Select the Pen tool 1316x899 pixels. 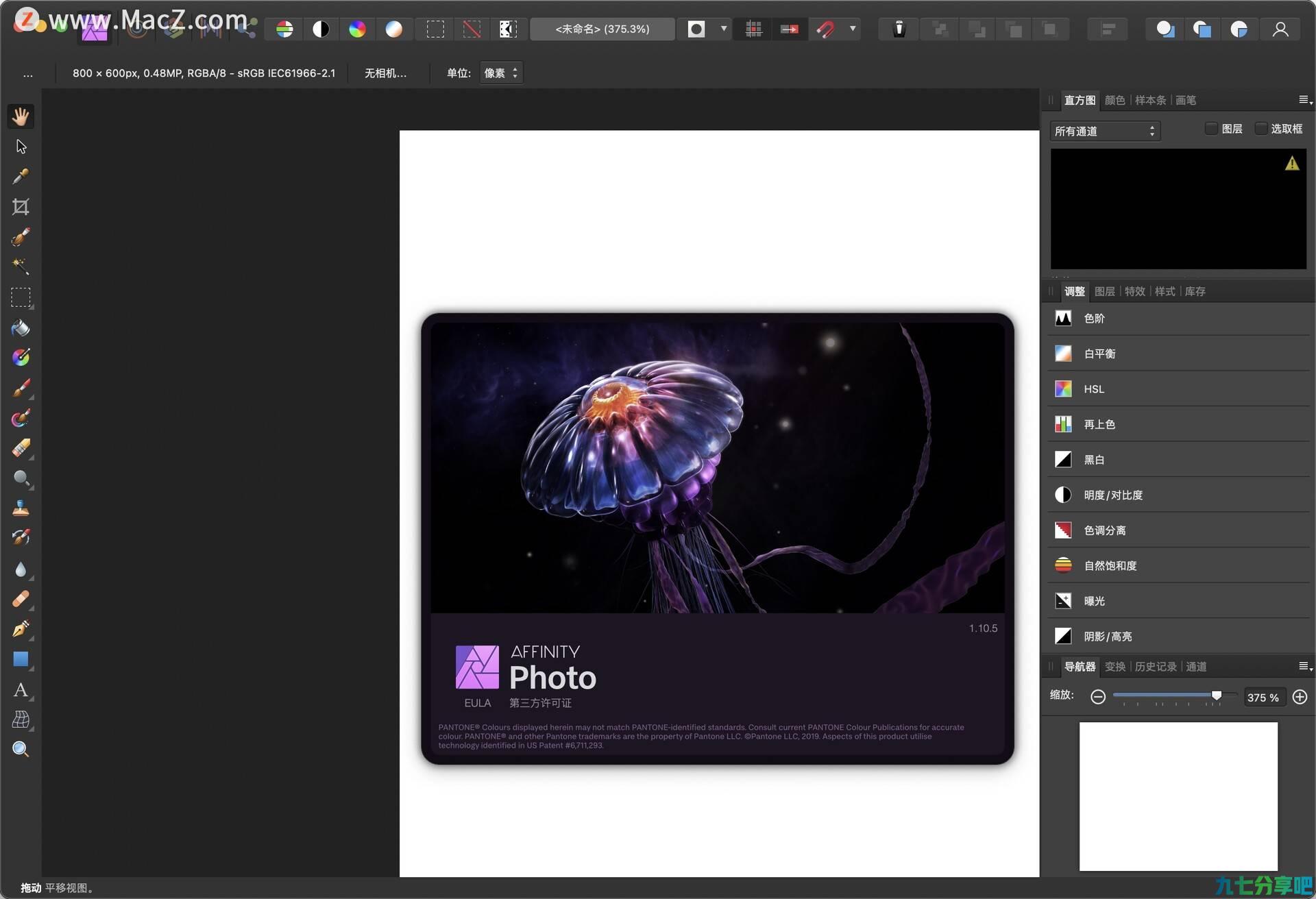[21, 628]
